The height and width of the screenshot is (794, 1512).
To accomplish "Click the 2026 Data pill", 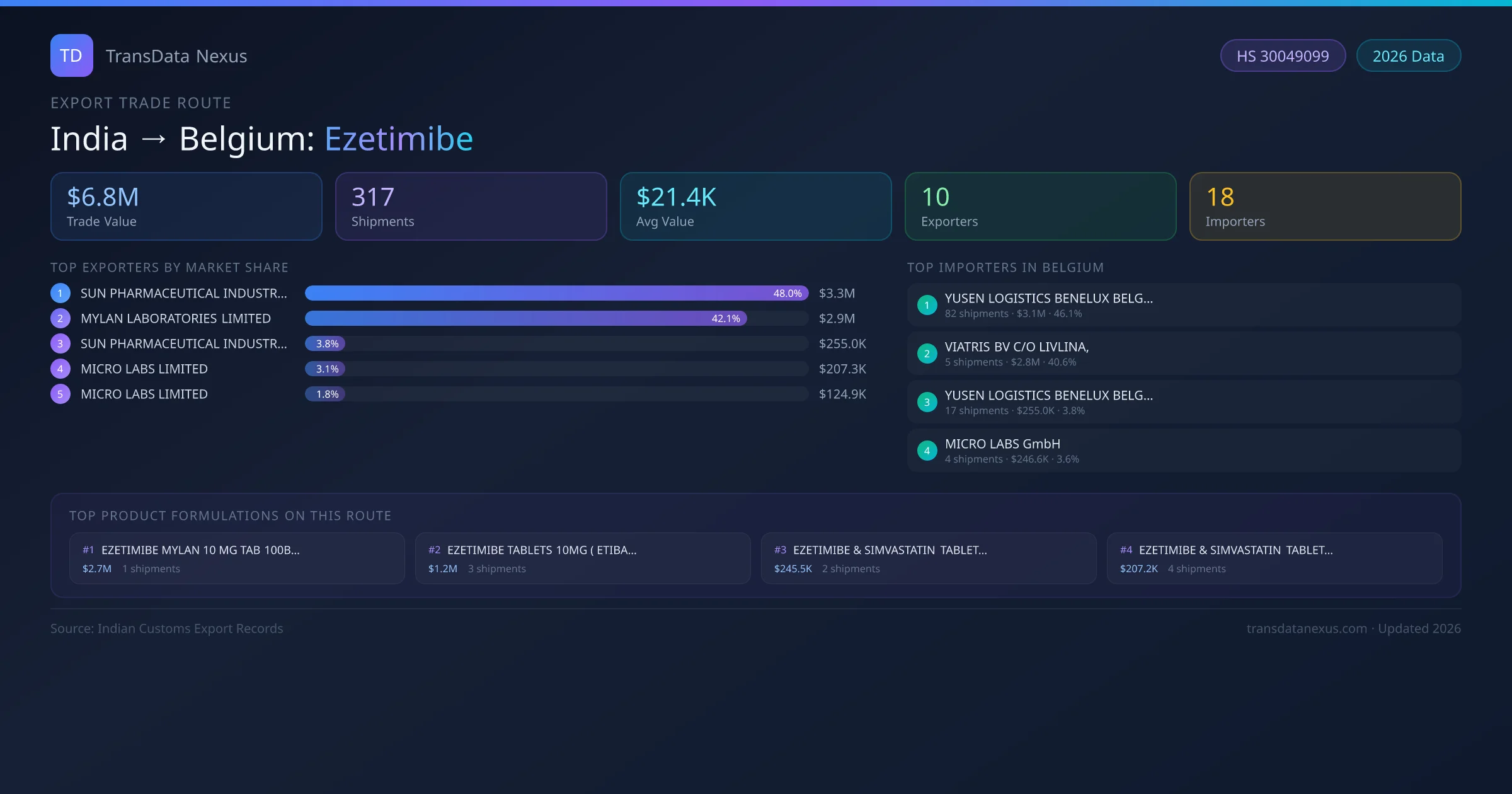I will pos(1408,56).
